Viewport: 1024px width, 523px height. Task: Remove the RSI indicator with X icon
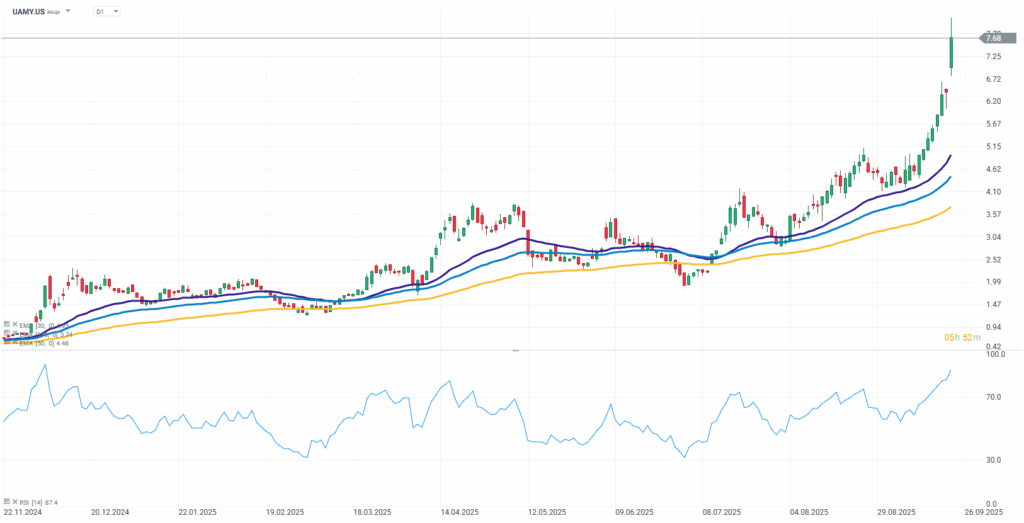click(14, 501)
